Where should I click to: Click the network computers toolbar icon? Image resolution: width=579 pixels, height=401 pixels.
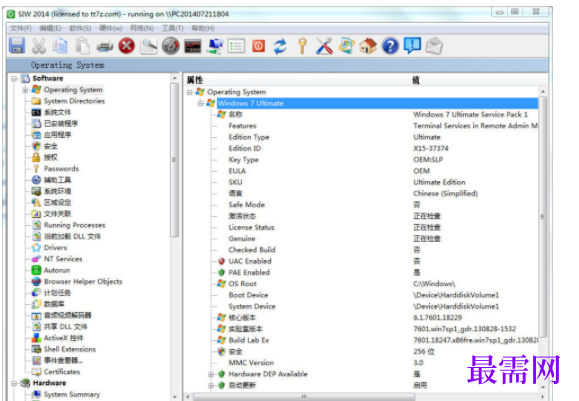click(x=215, y=46)
